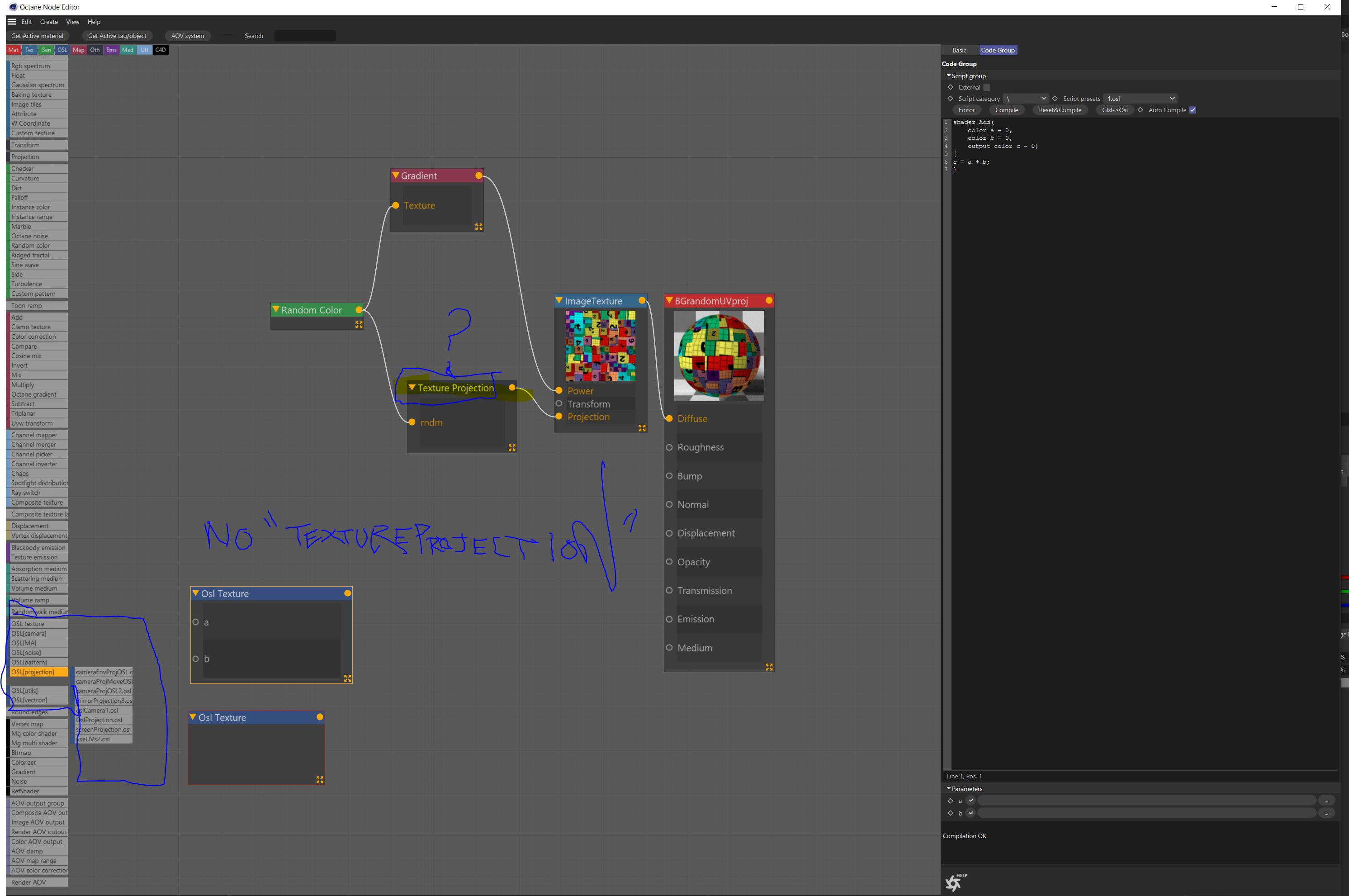
Task: Click ImageTexture node output port
Action: pyautogui.click(x=642, y=301)
